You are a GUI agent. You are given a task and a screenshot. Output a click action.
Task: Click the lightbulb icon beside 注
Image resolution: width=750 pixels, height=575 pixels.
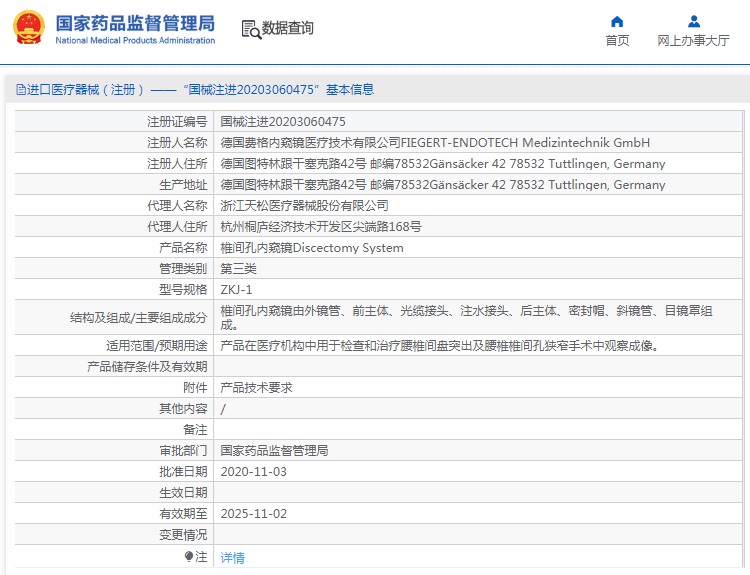click(x=188, y=556)
